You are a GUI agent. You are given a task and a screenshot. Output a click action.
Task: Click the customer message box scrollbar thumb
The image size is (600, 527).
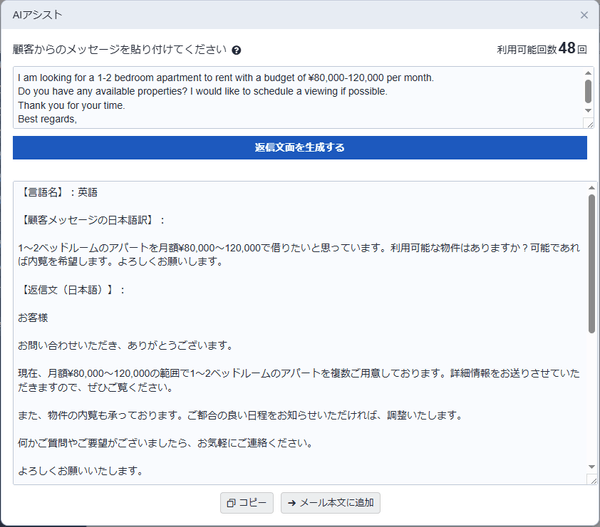588,90
